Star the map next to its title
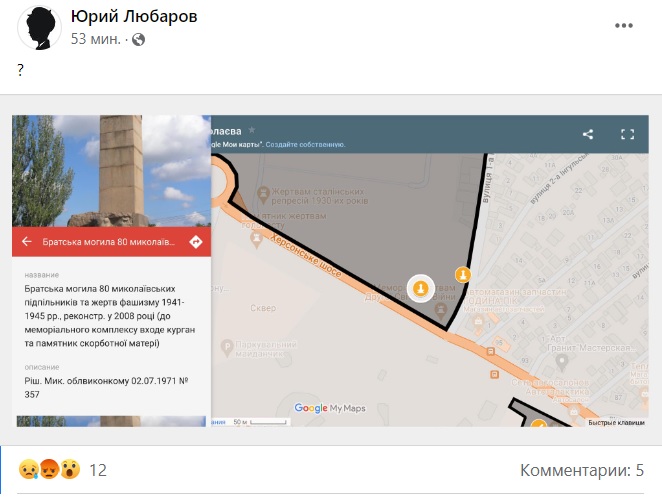662x500 pixels. coord(252,130)
